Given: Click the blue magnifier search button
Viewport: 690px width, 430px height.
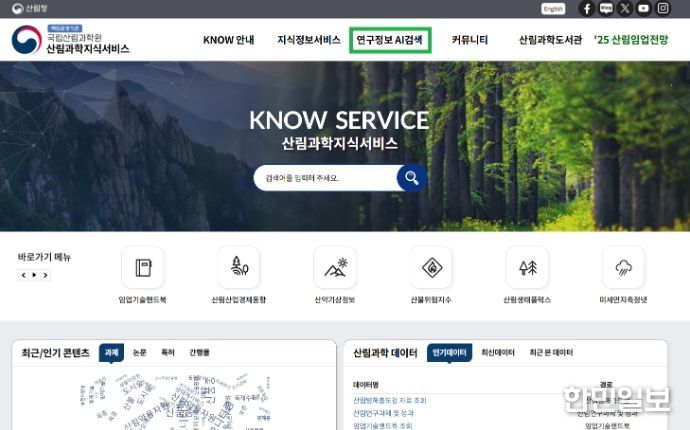Looking at the screenshot, I should tap(412, 178).
